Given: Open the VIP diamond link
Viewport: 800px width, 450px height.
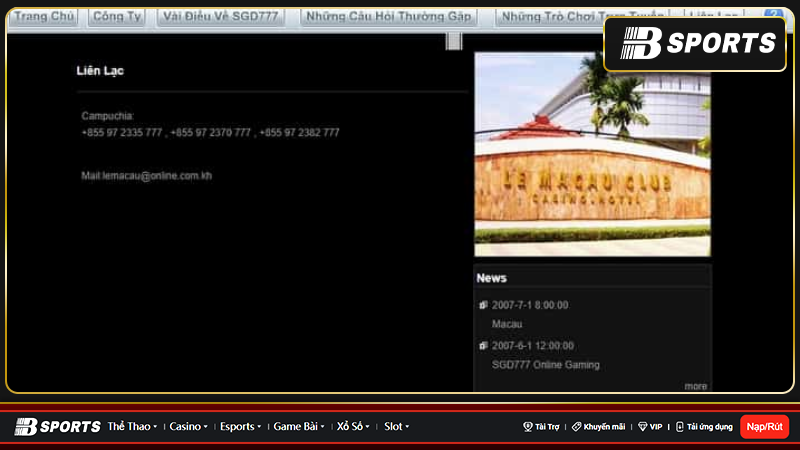Looking at the screenshot, I should (650, 427).
